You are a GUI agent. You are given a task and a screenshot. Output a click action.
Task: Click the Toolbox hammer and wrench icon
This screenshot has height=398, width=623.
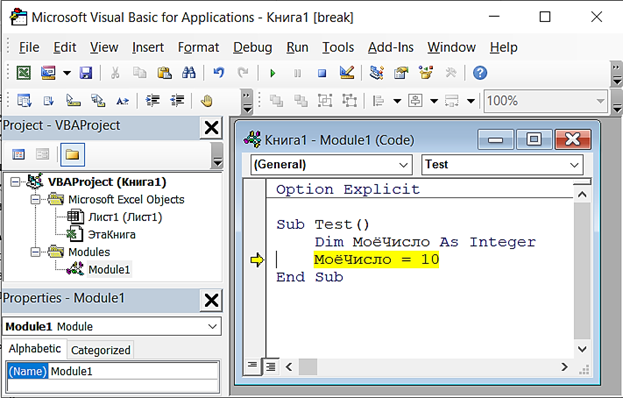[x=451, y=73]
